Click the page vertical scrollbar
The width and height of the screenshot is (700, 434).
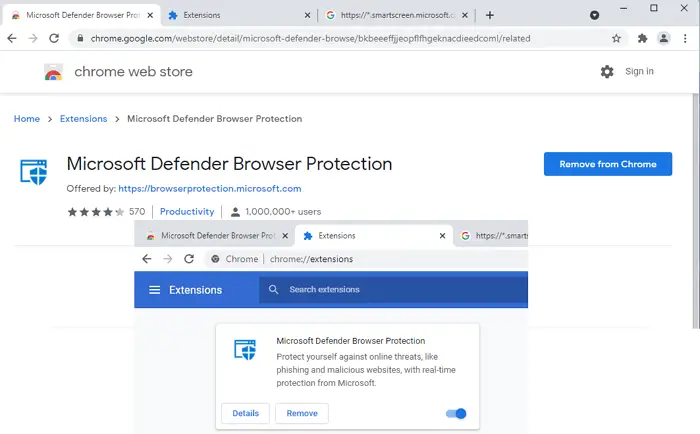click(697, 211)
